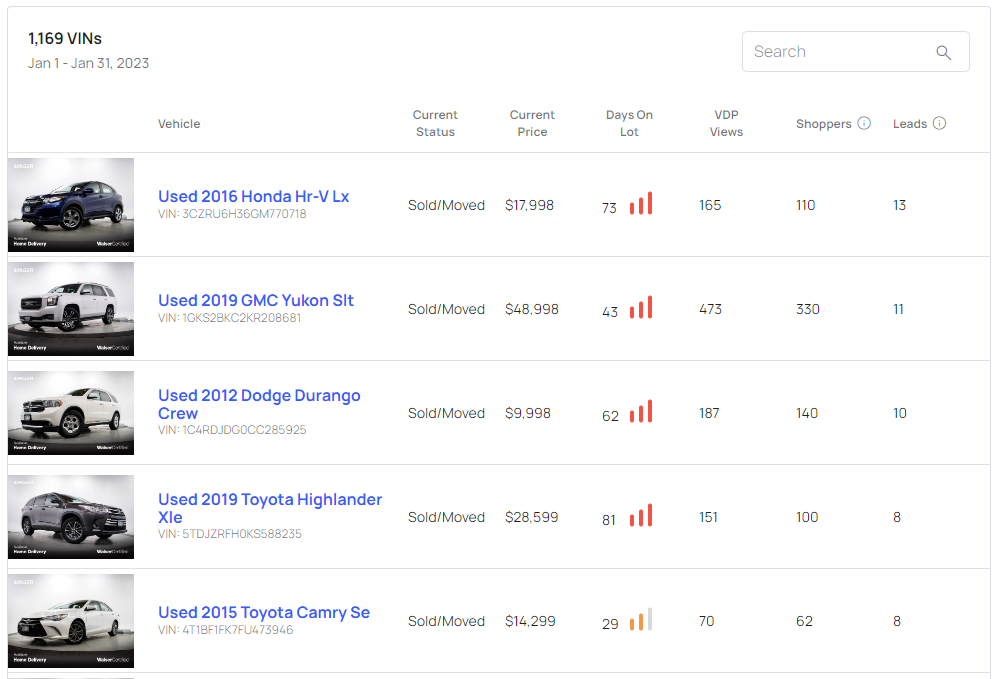Open Used 2016 Honda Hr-V Lx link
Screen dimensions: 994x679
tap(253, 196)
